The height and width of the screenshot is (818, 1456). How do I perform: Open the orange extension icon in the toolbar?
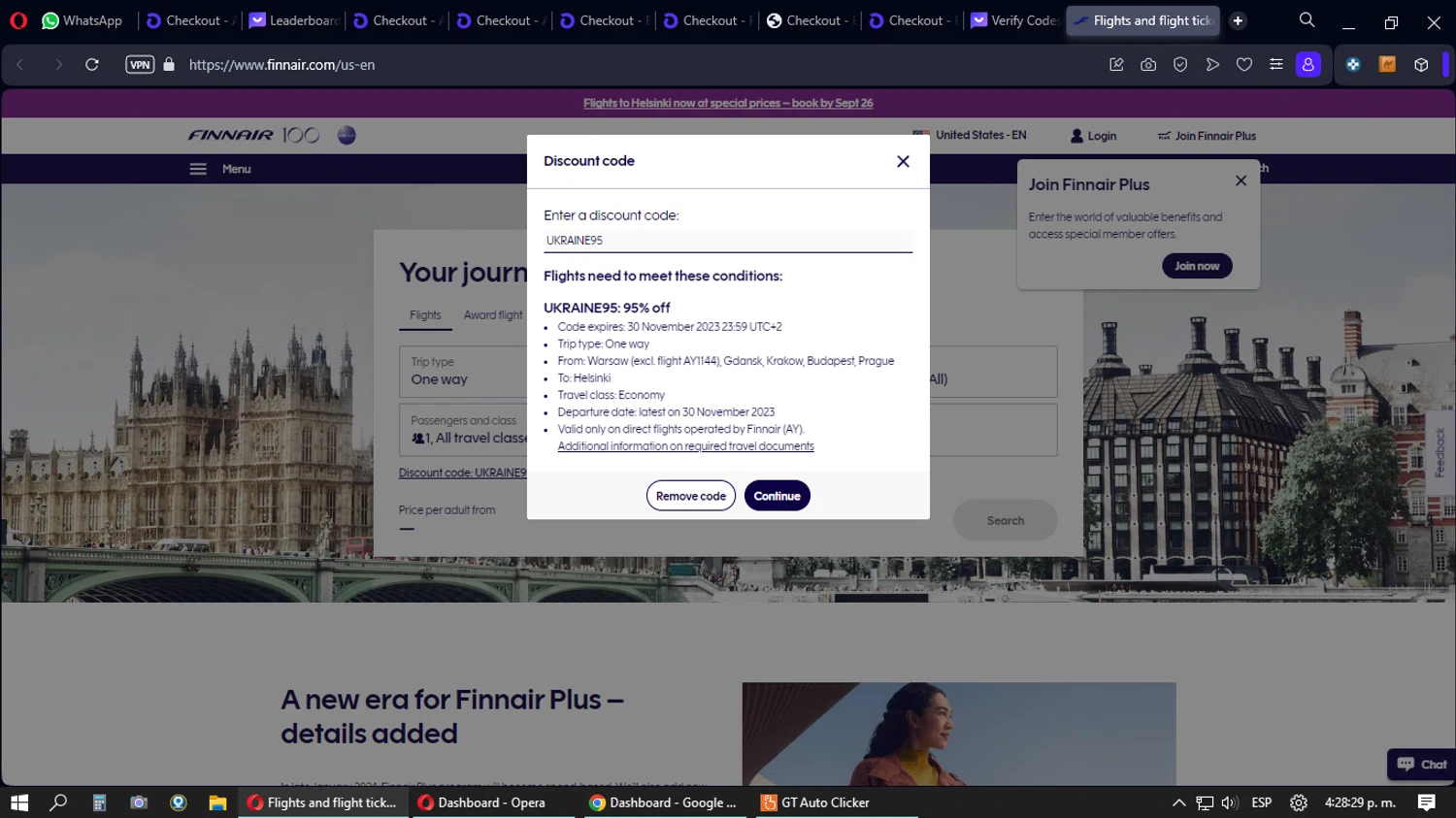1387,65
